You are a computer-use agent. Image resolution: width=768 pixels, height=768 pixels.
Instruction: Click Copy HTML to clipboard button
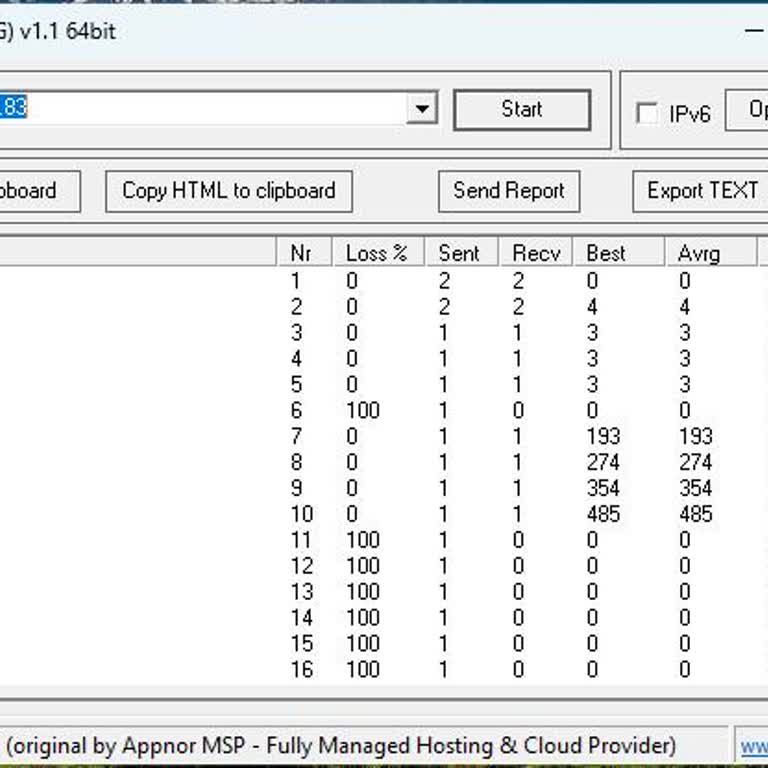229,191
